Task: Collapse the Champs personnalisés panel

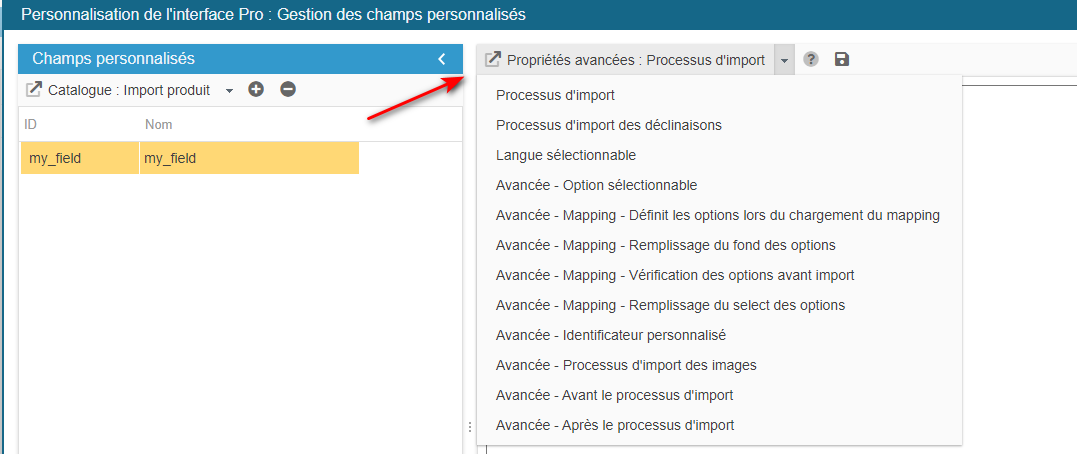Action: [442, 59]
